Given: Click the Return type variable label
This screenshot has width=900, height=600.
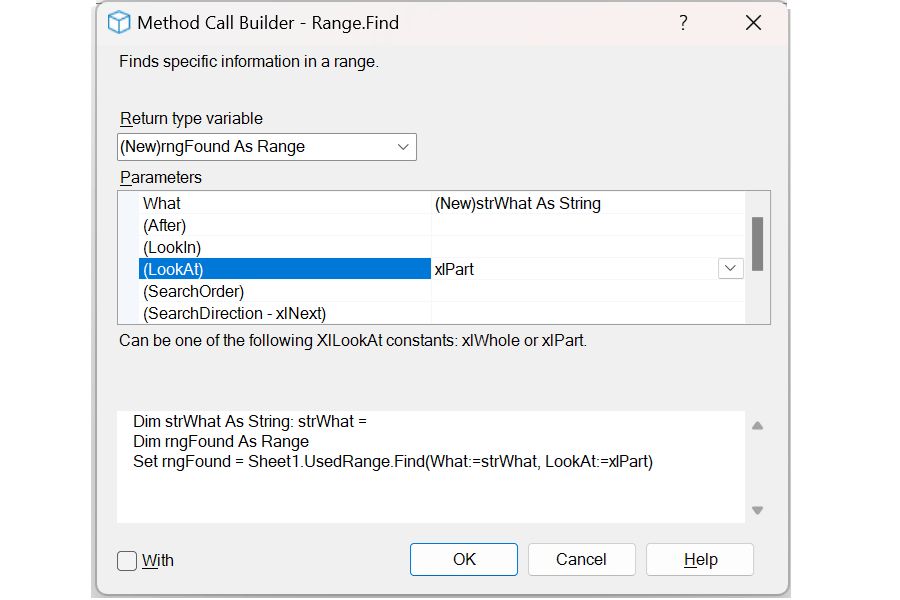Looking at the screenshot, I should coord(191,118).
